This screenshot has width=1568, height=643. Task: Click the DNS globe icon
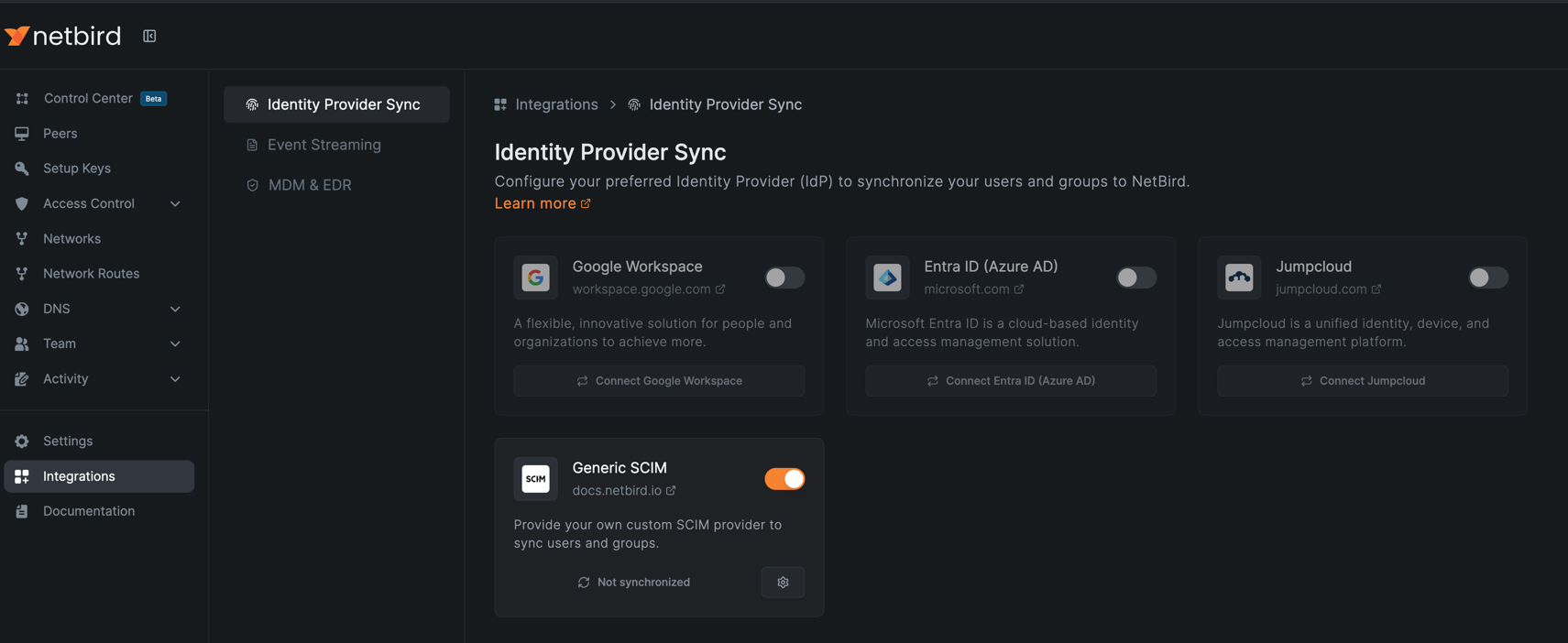pyautogui.click(x=22, y=309)
